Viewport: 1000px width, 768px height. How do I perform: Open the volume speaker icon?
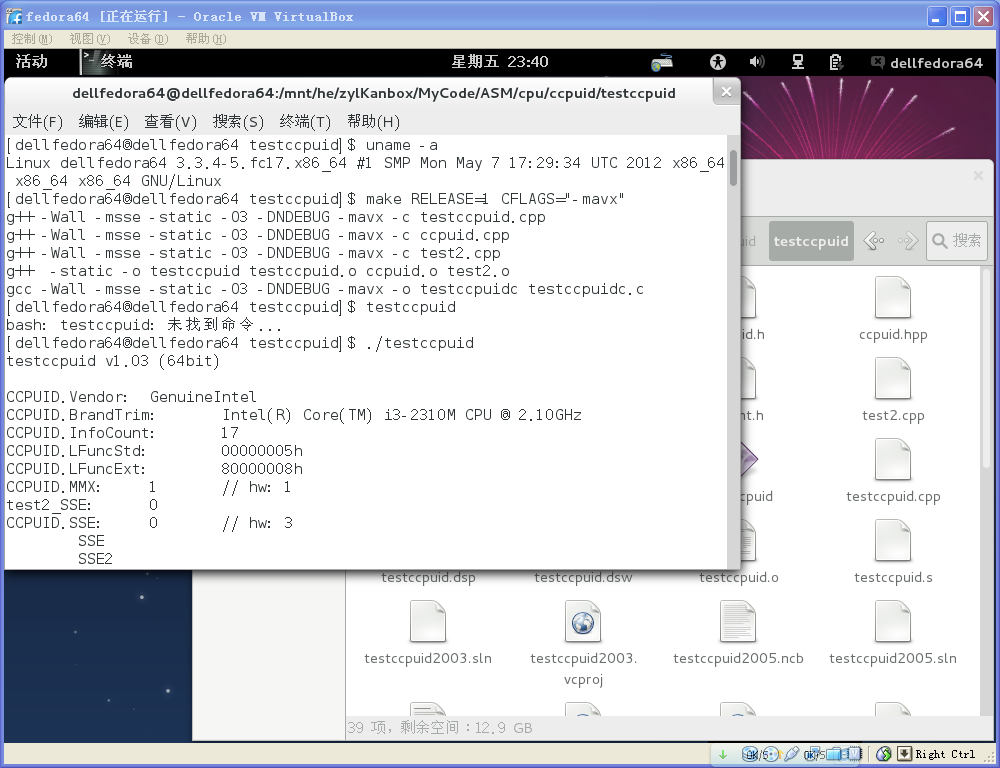point(757,62)
